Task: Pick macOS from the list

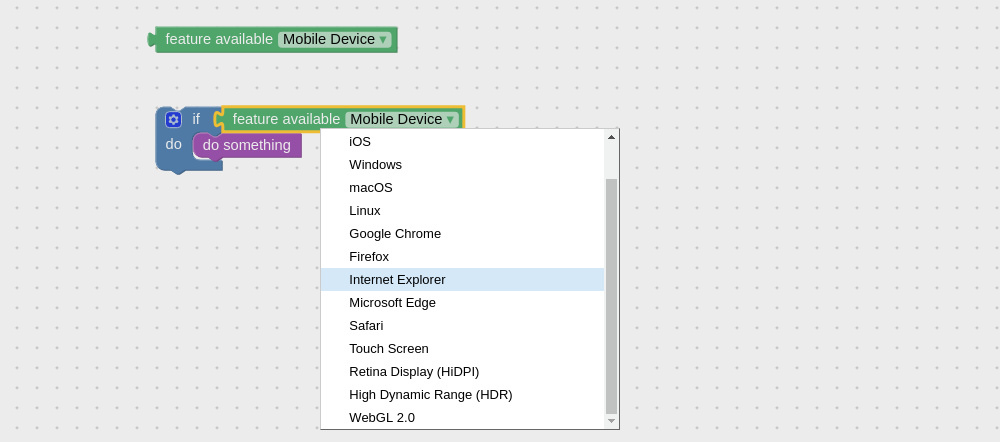Action: pos(462,188)
